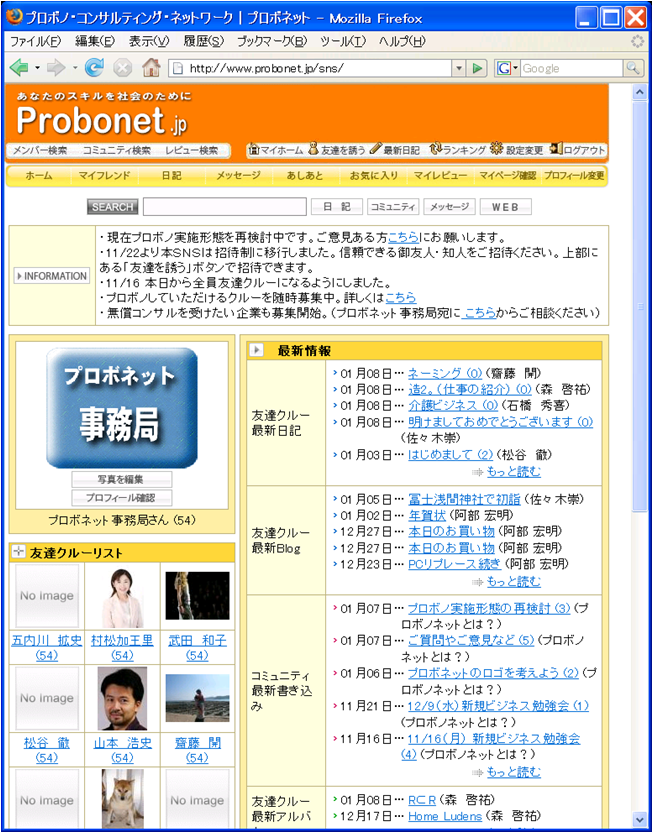
Task: Open the 履歴 menu
Action: [x=204, y=41]
